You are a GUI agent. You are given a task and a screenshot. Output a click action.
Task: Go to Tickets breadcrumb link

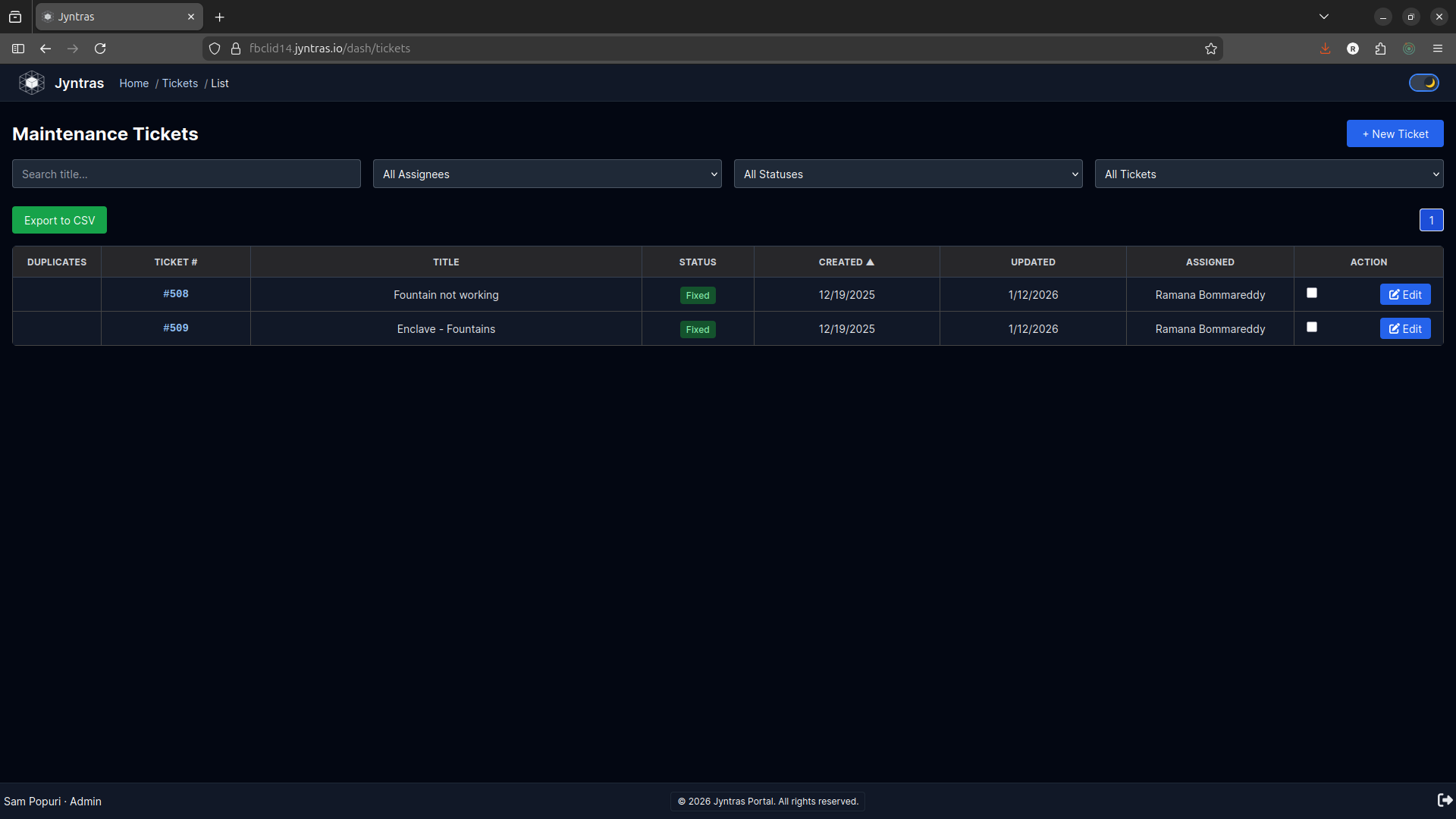click(x=180, y=83)
